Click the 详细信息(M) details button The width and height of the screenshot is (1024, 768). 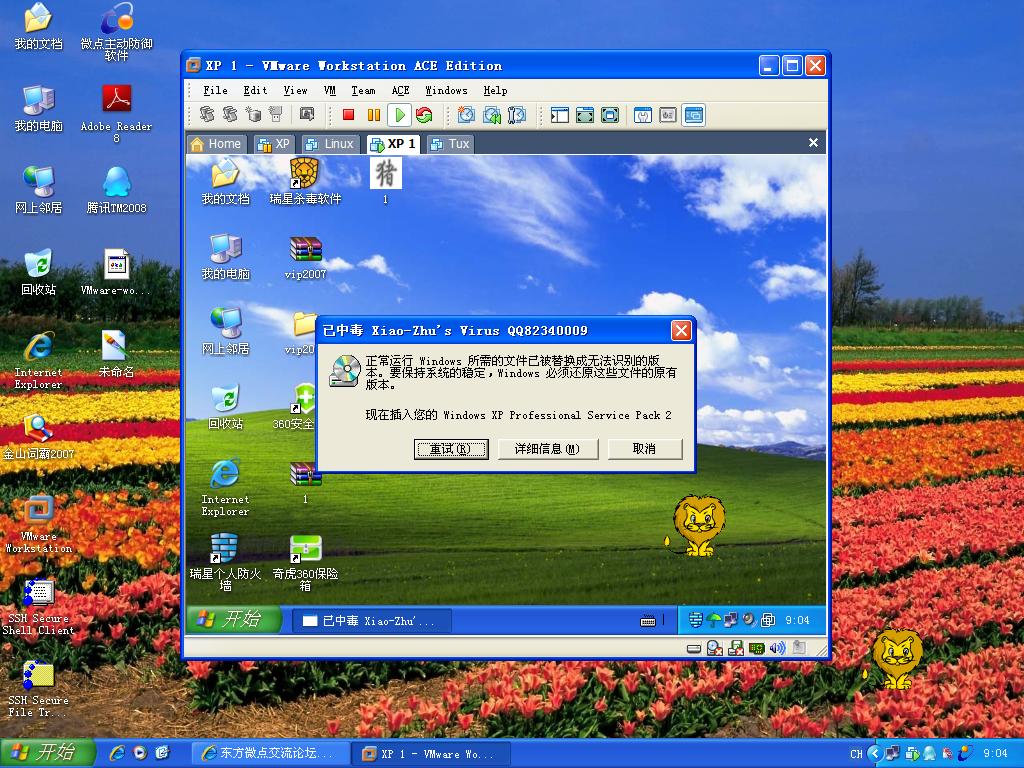click(x=547, y=449)
